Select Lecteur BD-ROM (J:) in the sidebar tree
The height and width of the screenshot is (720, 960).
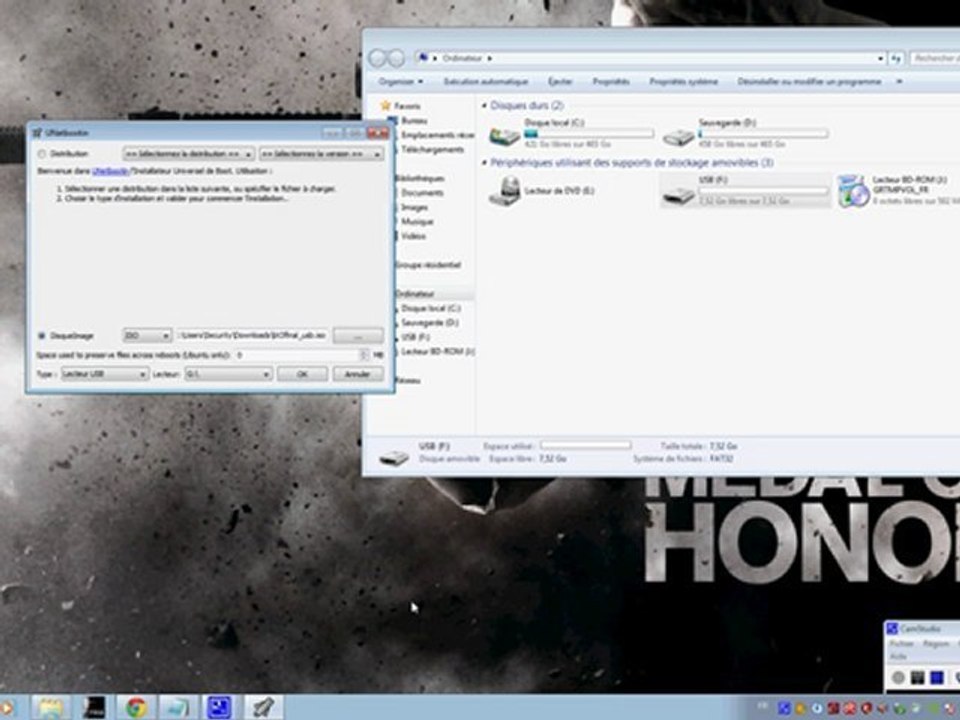(x=437, y=351)
